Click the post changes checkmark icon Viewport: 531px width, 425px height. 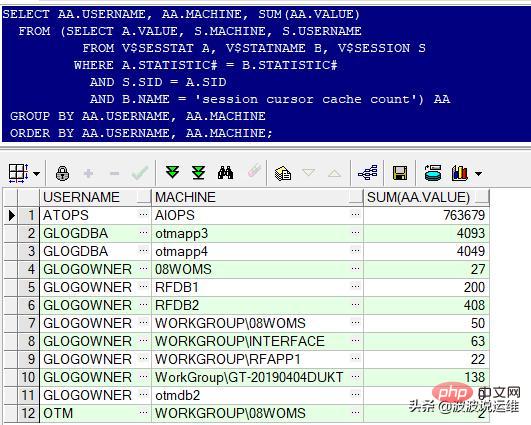click(140, 173)
